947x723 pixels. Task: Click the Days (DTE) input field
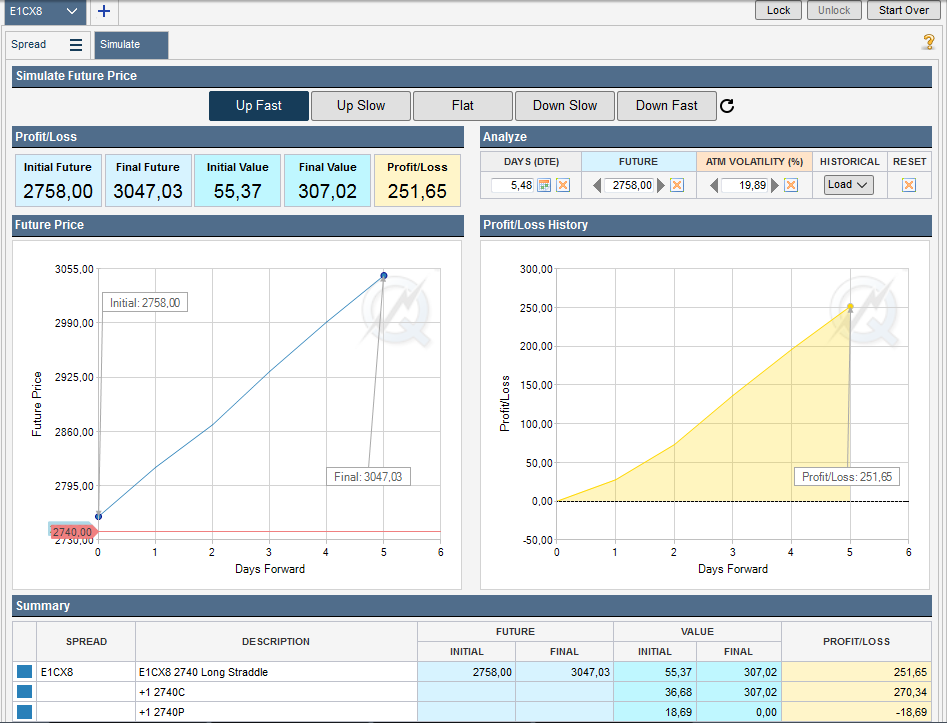(x=513, y=185)
